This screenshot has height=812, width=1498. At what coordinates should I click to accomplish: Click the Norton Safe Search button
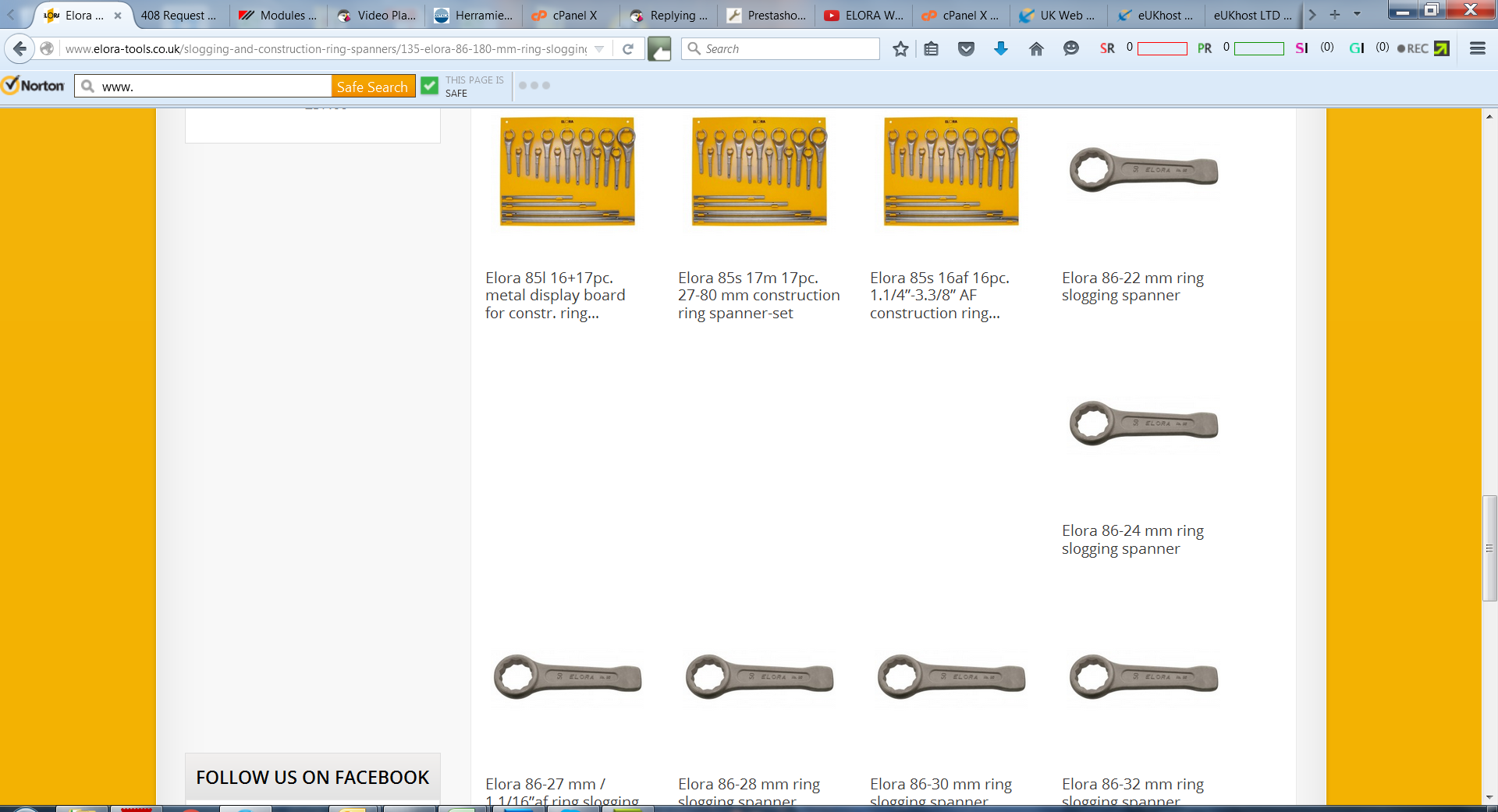pyautogui.click(x=373, y=86)
